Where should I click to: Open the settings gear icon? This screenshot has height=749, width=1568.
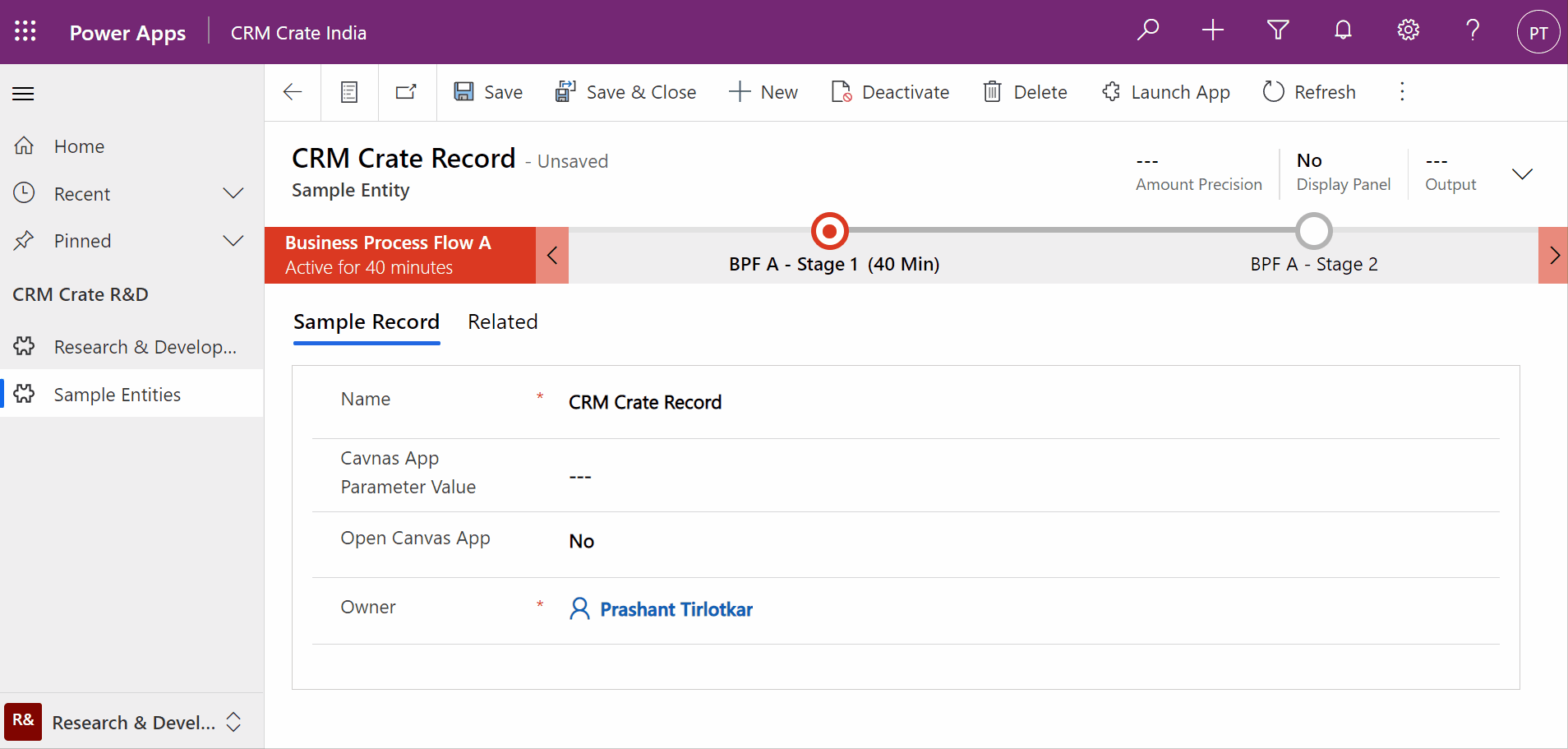coord(1407,30)
